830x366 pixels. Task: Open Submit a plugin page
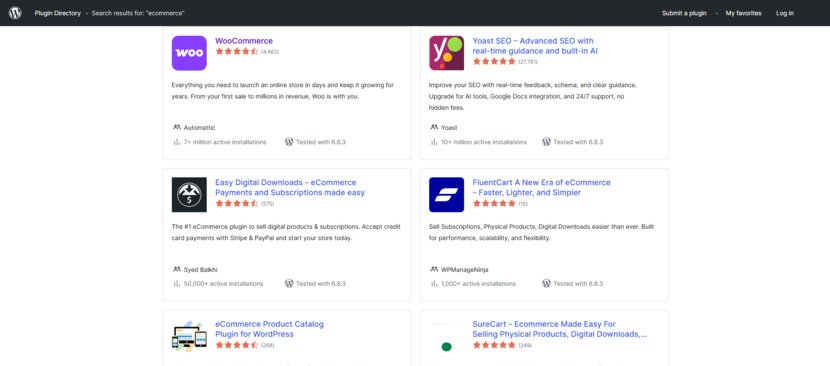point(684,13)
